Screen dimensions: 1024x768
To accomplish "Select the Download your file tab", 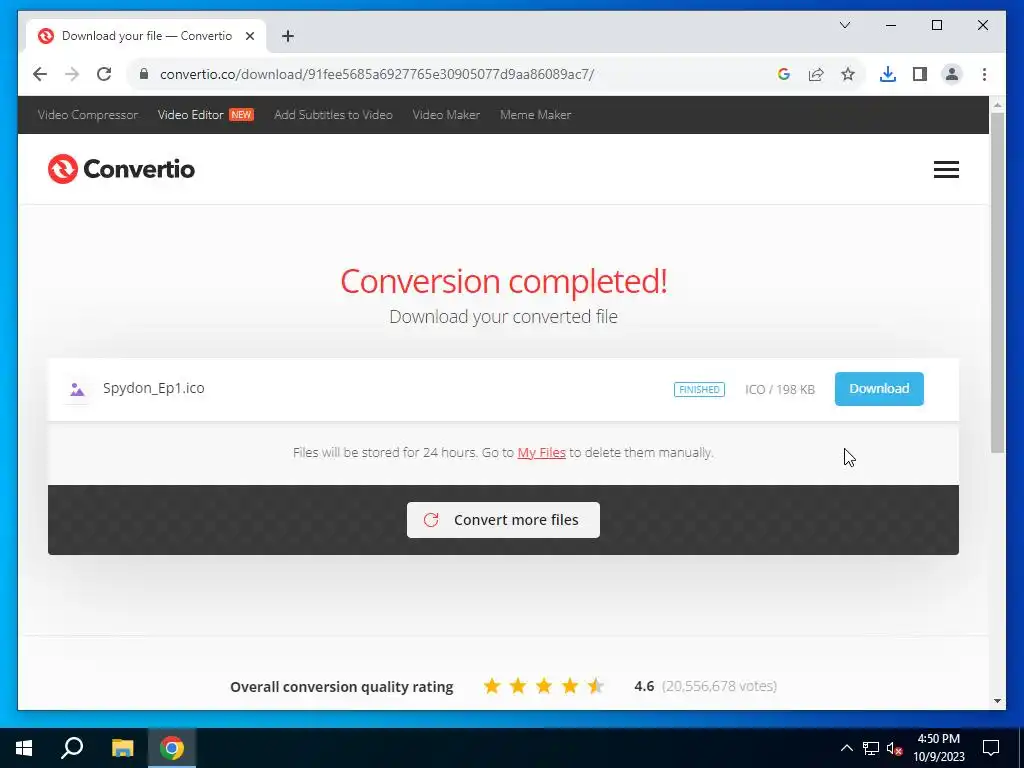I will click(146, 36).
